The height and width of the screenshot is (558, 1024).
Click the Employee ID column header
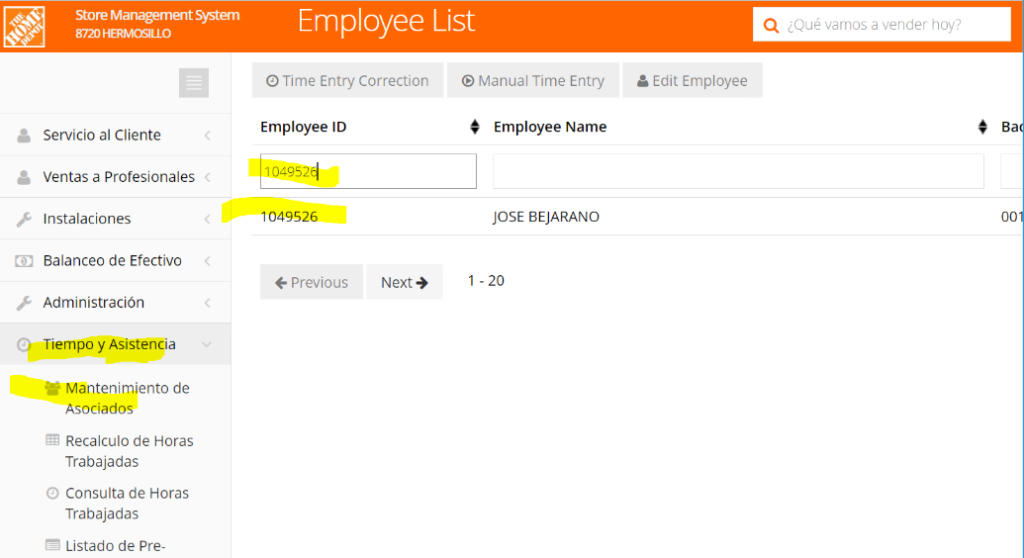(303, 127)
